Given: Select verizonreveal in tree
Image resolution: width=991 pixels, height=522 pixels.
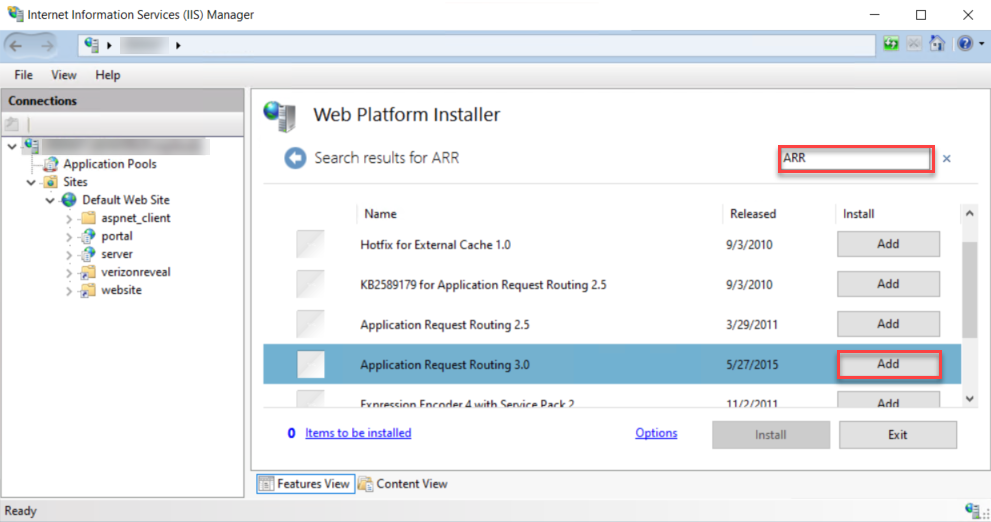Looking at the screenshot, I should pyautogui.click(x=136, y=272).
